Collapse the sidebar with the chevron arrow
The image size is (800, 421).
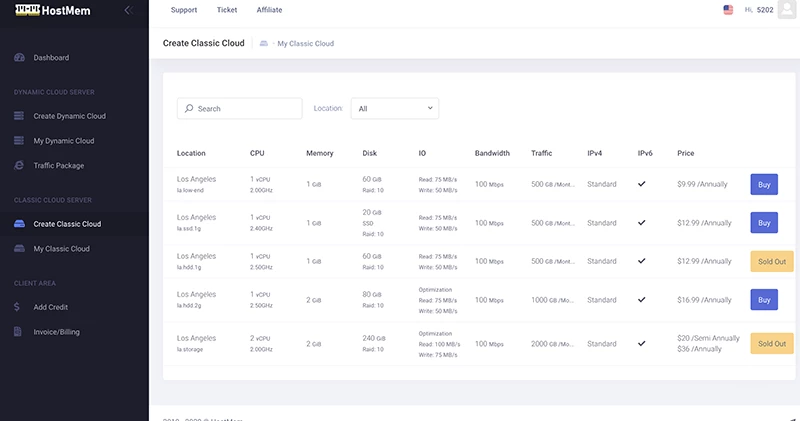pos(127,10)
